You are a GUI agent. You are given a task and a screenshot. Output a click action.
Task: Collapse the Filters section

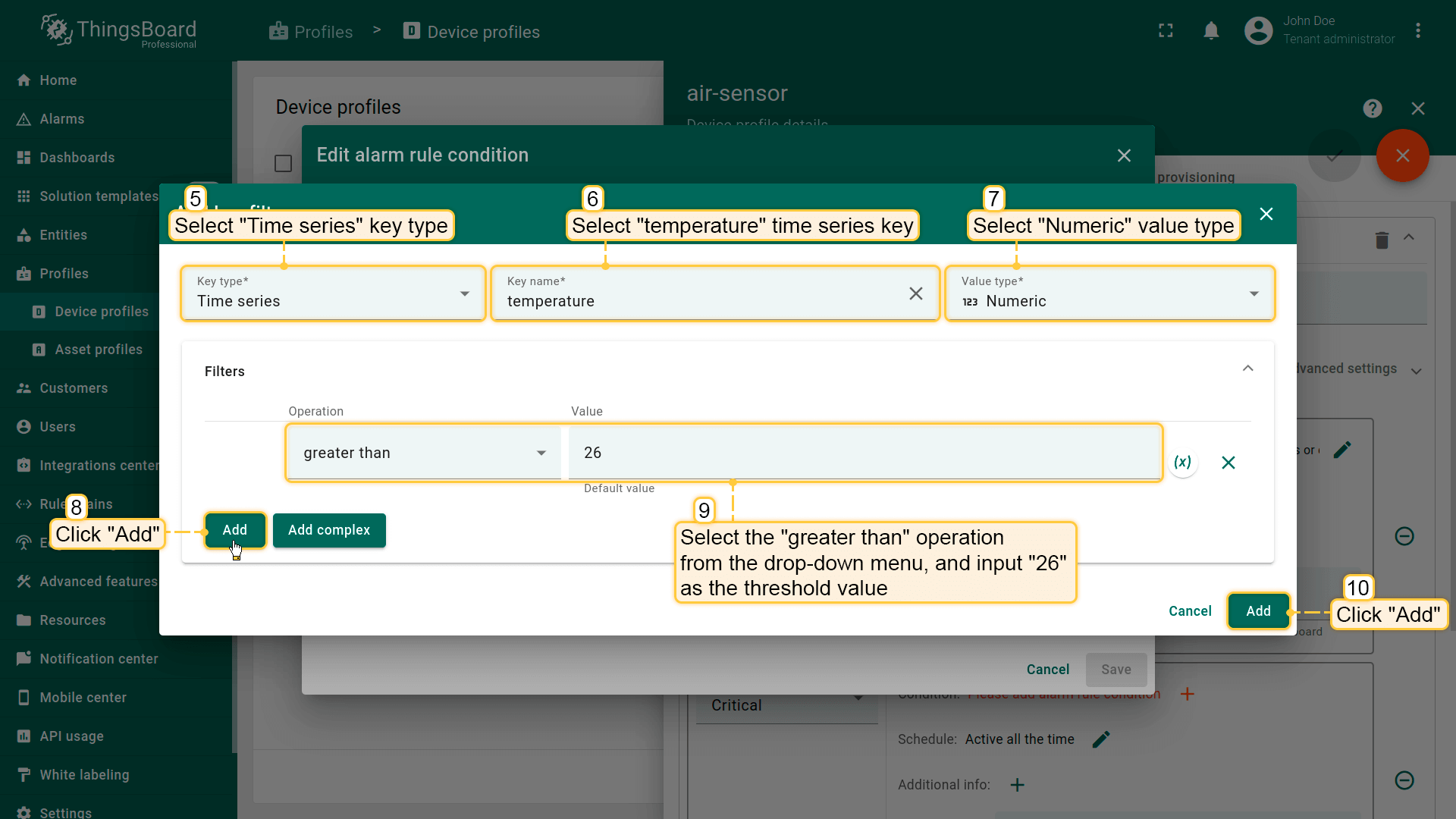tap(1247, 369)
